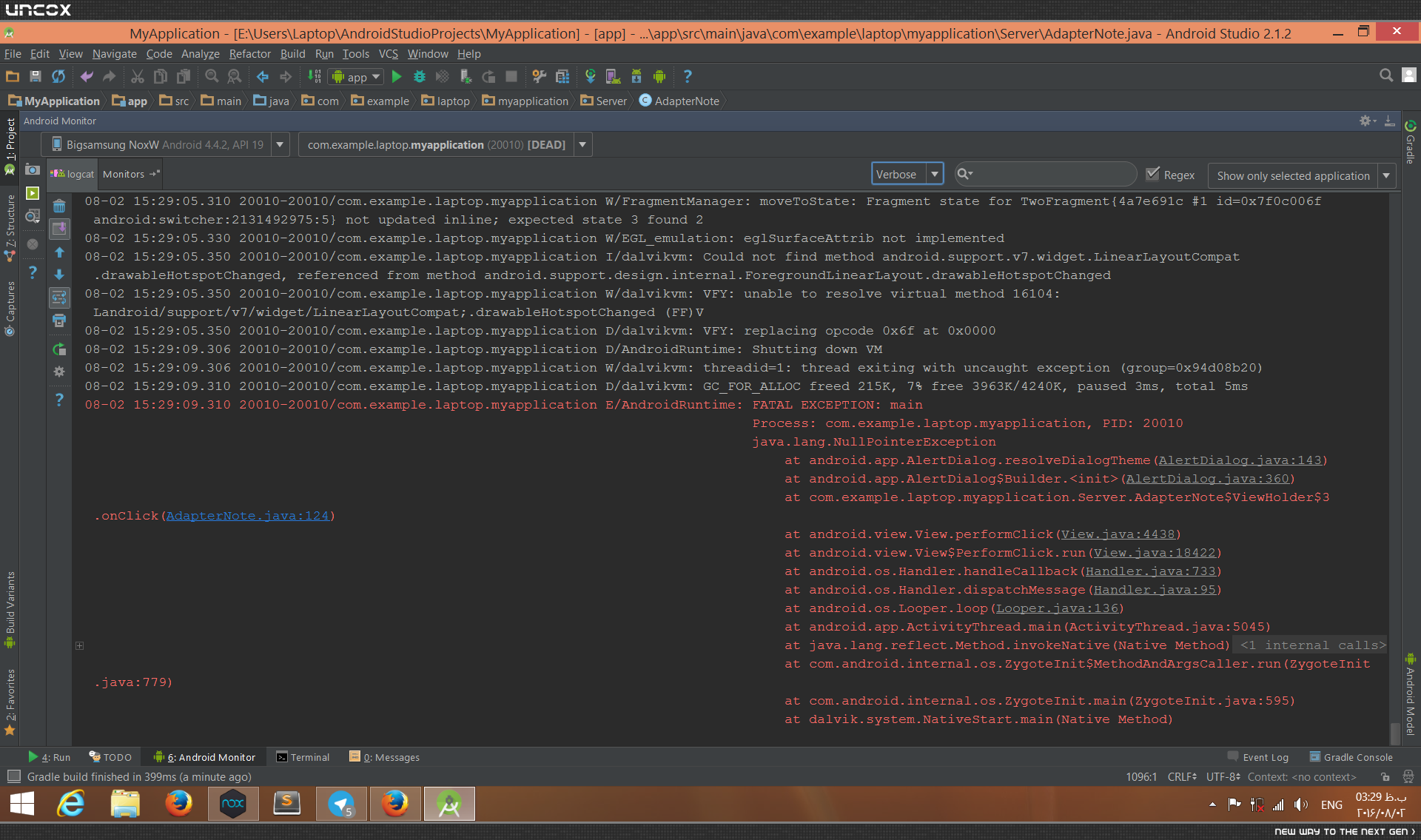The image size is (1421, 840).
Task: Click the Find magnifier toolbar icon
Action: [212, 76]
